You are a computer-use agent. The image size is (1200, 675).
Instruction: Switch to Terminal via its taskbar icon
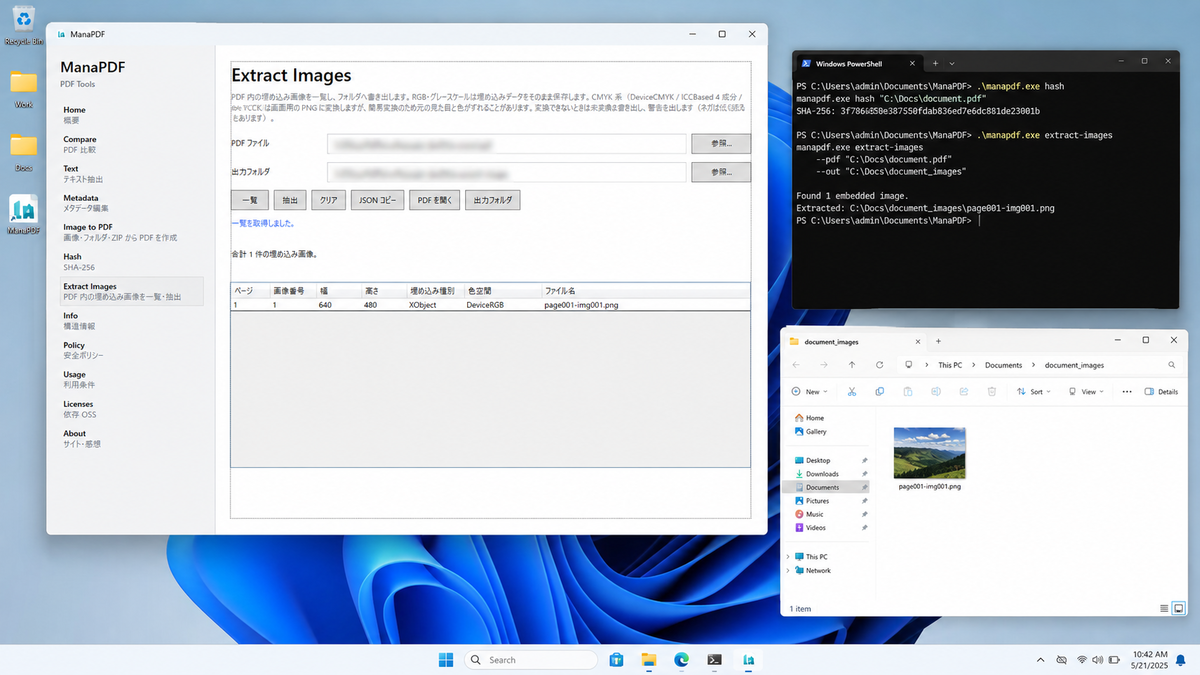(x=714, y=660)
